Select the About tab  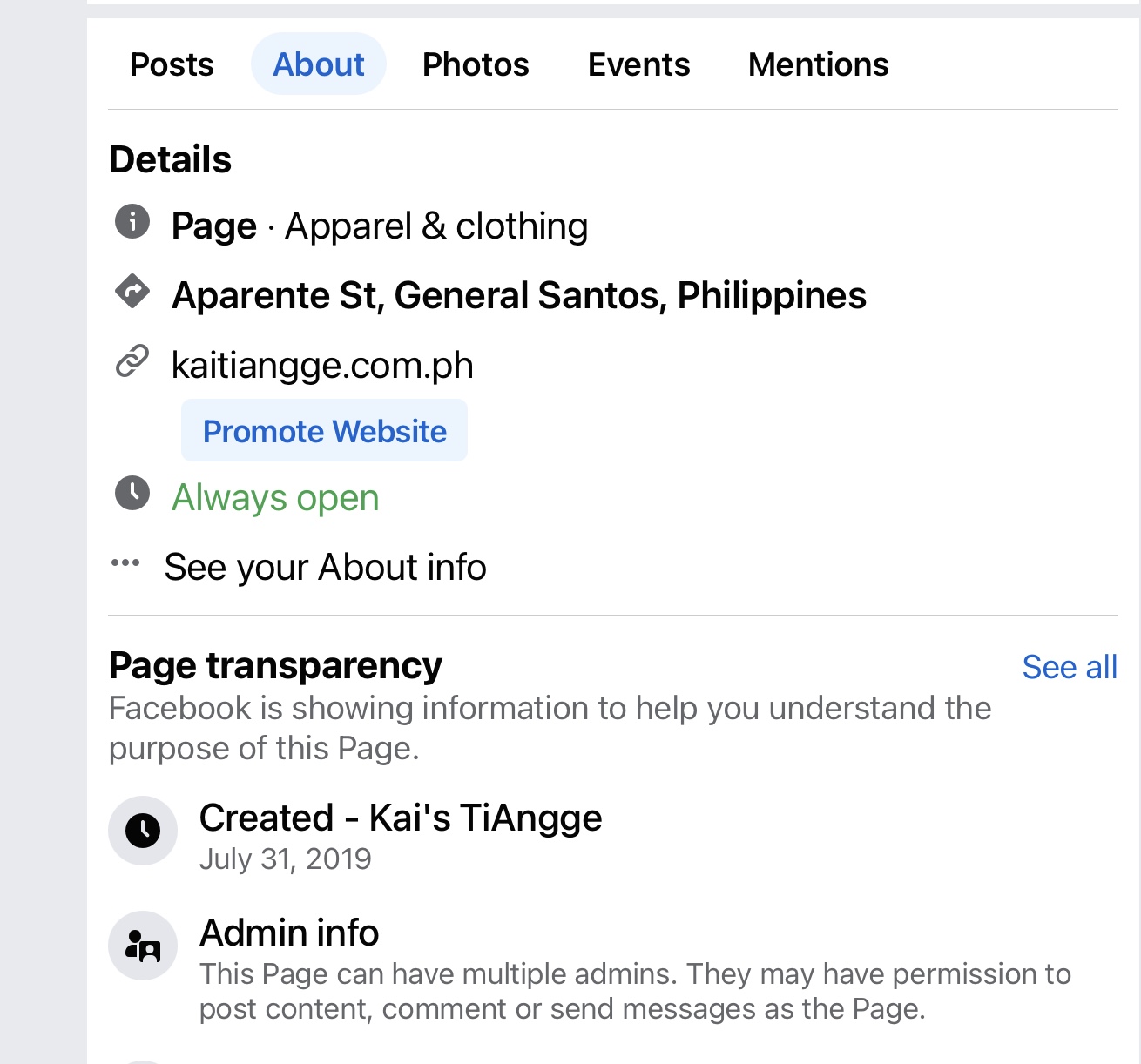[x=319, y=64]
